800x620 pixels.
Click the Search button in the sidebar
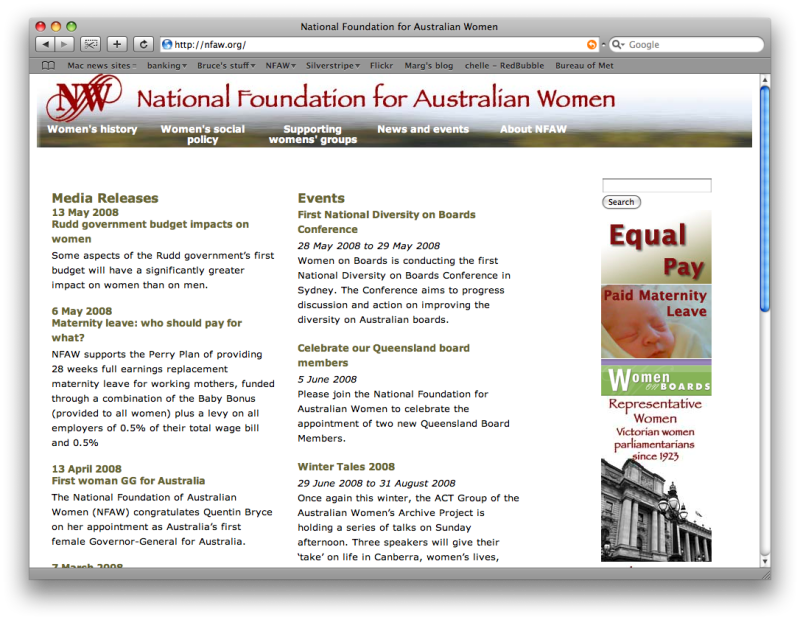pyautogui.click(x=621, y=201)
